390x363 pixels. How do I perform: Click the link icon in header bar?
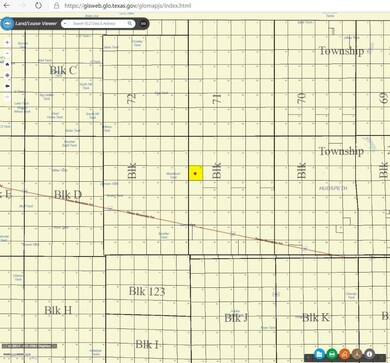tap(143, 24)
